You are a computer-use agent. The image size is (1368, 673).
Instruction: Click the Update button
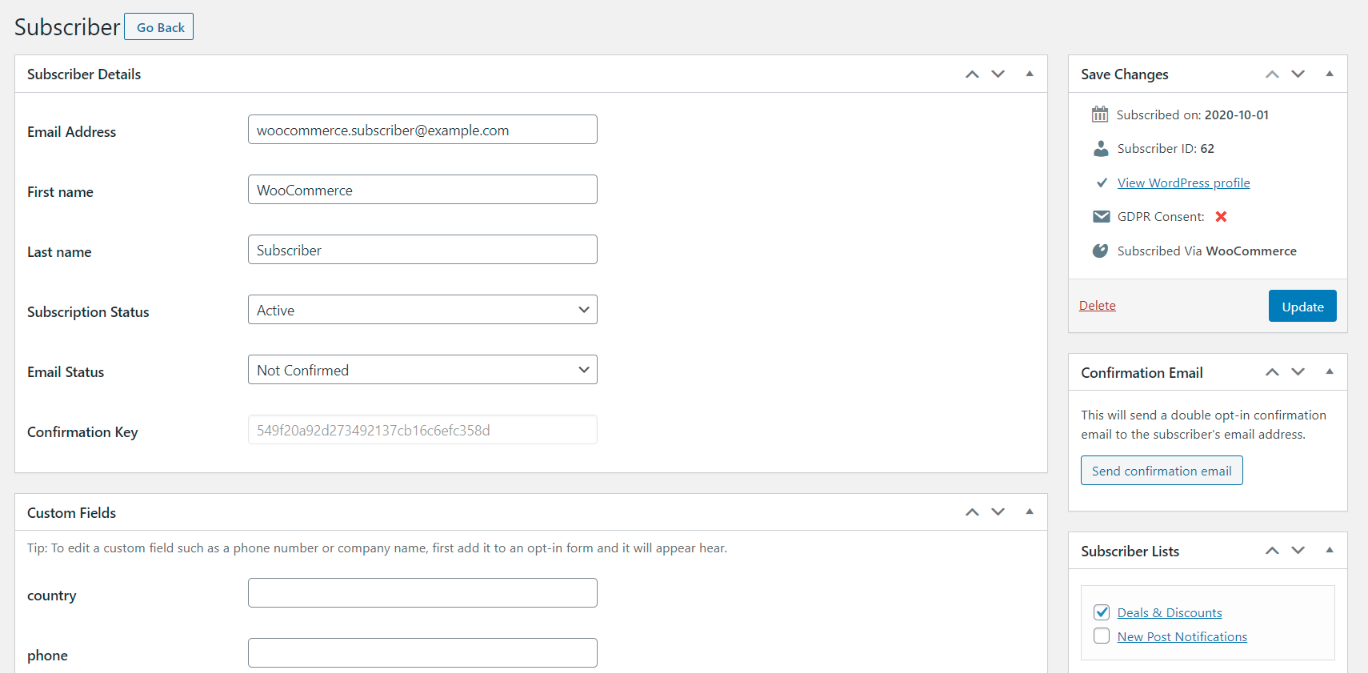pyautogui.click(x=1303, y=307)
